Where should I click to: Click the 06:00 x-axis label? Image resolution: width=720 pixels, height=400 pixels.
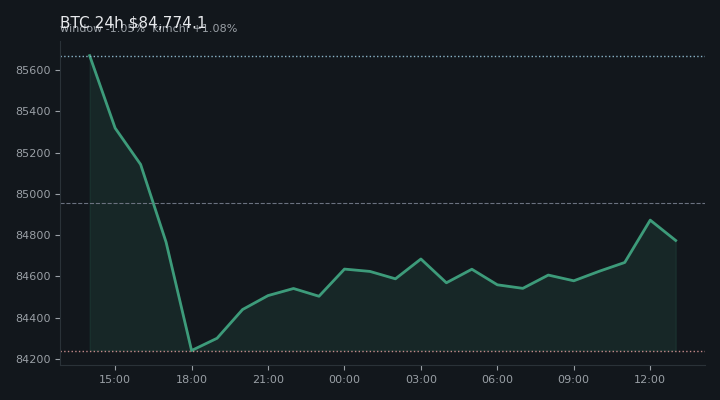(x=497, y=379)
